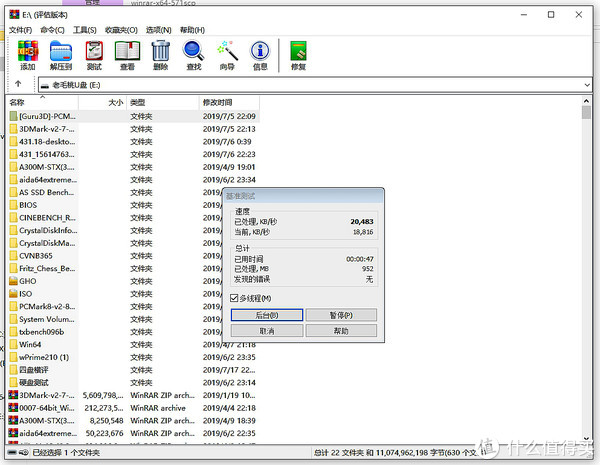
Task: Open the Help (帮助) menu
Action: [192, 30]
